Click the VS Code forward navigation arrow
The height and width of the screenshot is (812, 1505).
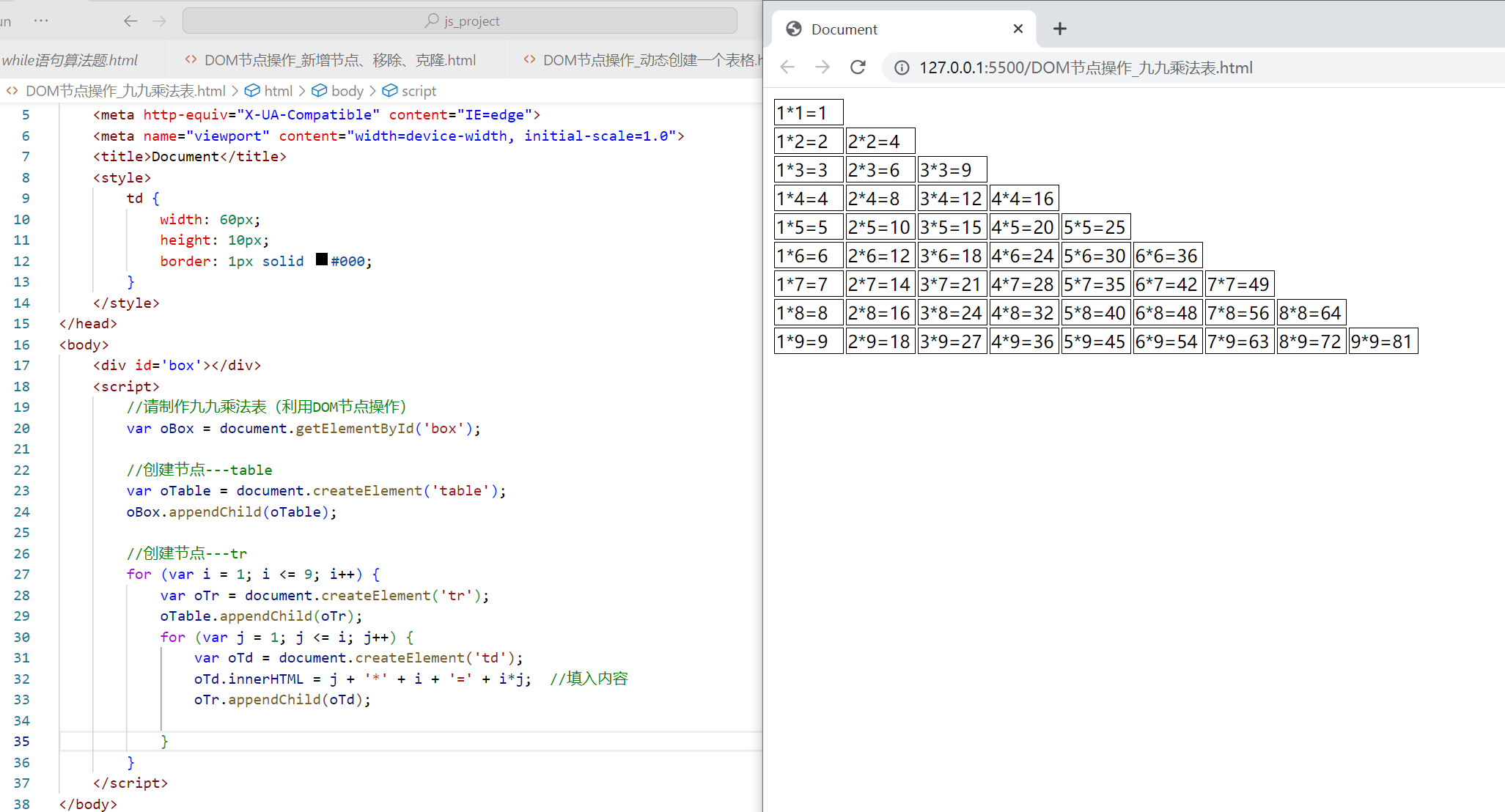[x=159, y=21]
